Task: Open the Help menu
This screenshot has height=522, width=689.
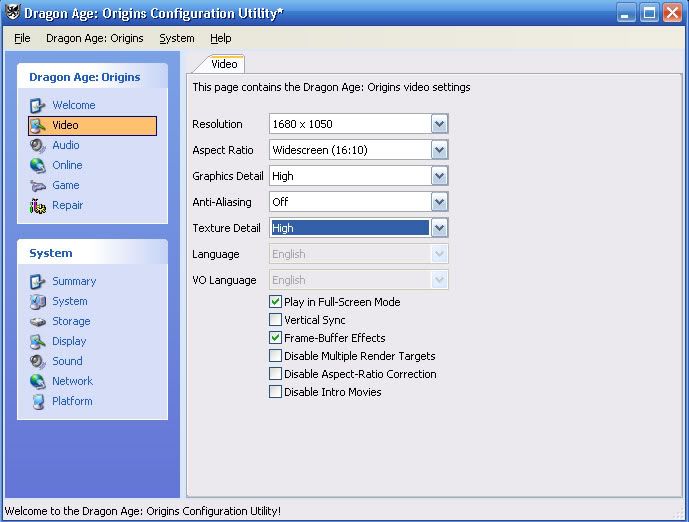Action: [x=220, y=38]
